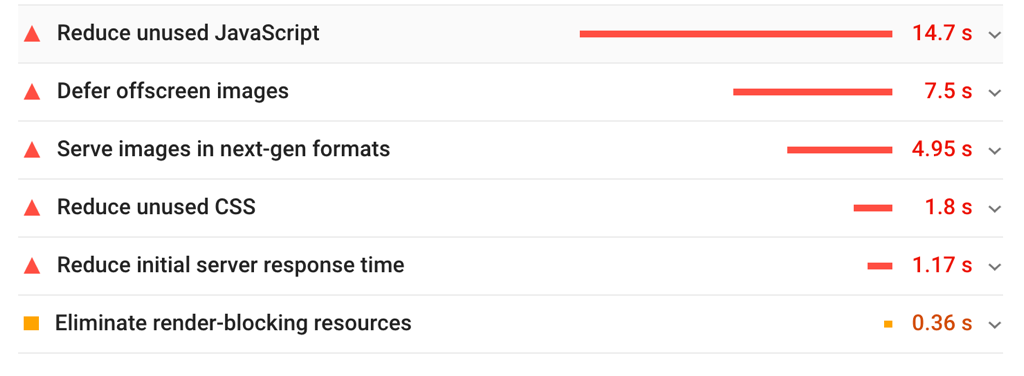The image size is (1024, 376).
Task: Click the 7.5 s savings bar
Action: click(812, 92)
